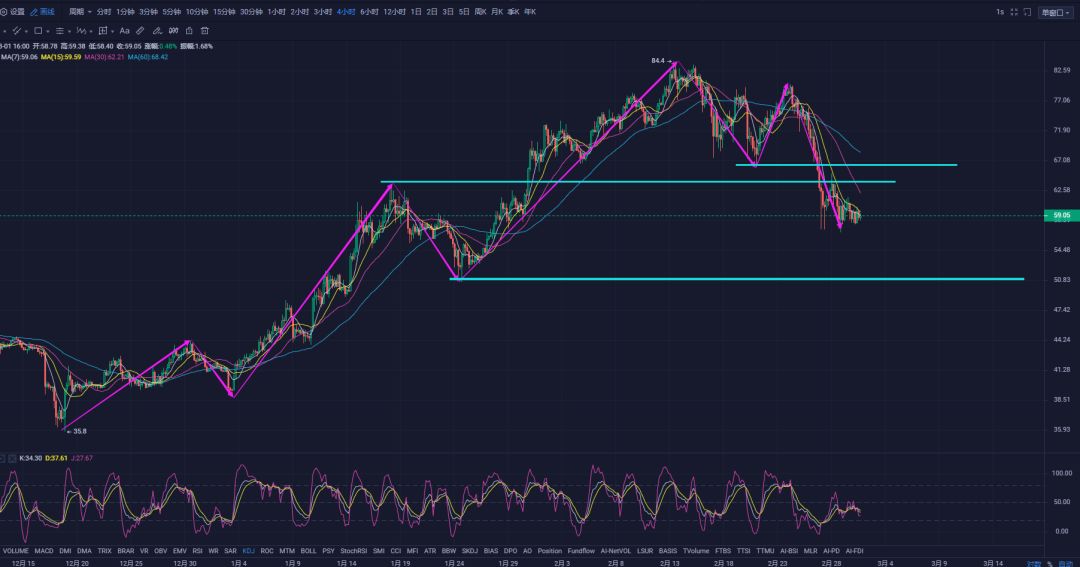The image size is (1080, 567).
Task: Switch to the 3分钟 timeframe
Action: click(148, 12)
